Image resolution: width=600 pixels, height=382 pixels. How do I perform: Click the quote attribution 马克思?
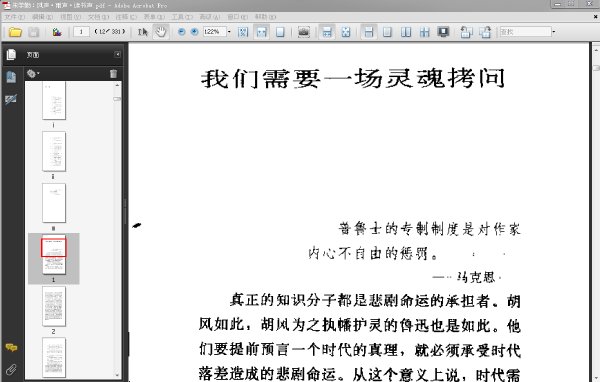(x=476, y=277)
